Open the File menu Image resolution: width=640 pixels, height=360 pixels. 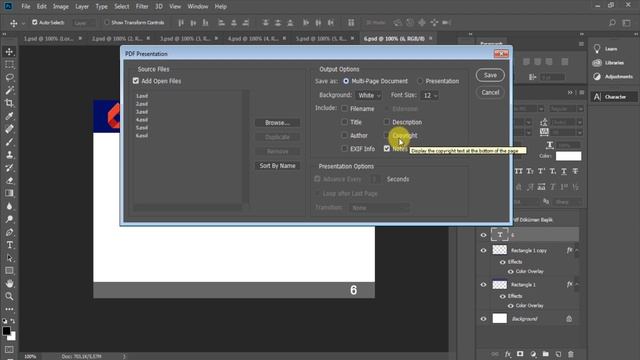pos(26,7)
